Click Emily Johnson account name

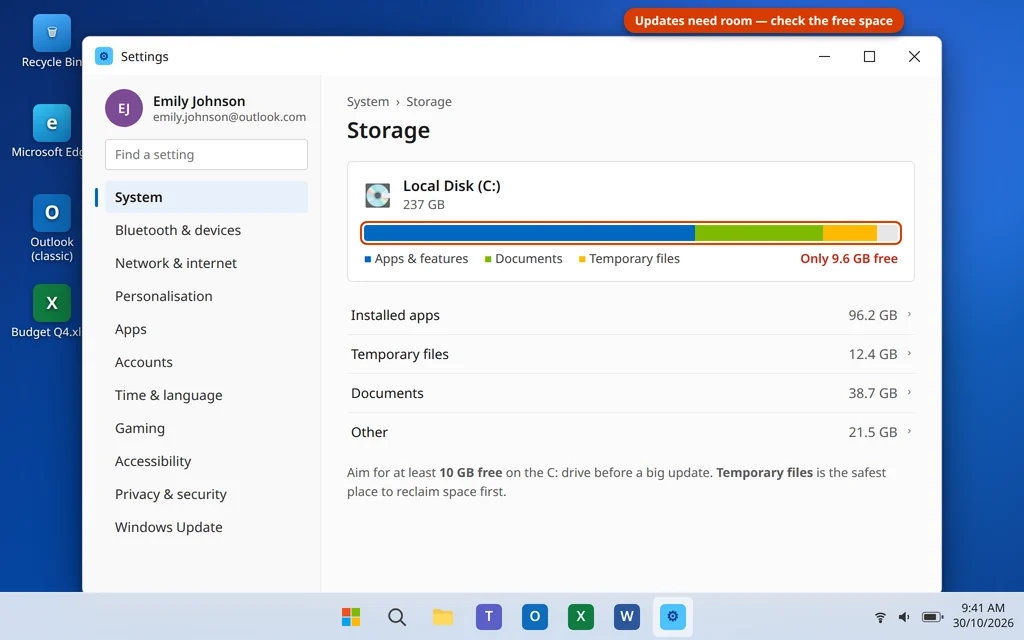tap(199, 101)
